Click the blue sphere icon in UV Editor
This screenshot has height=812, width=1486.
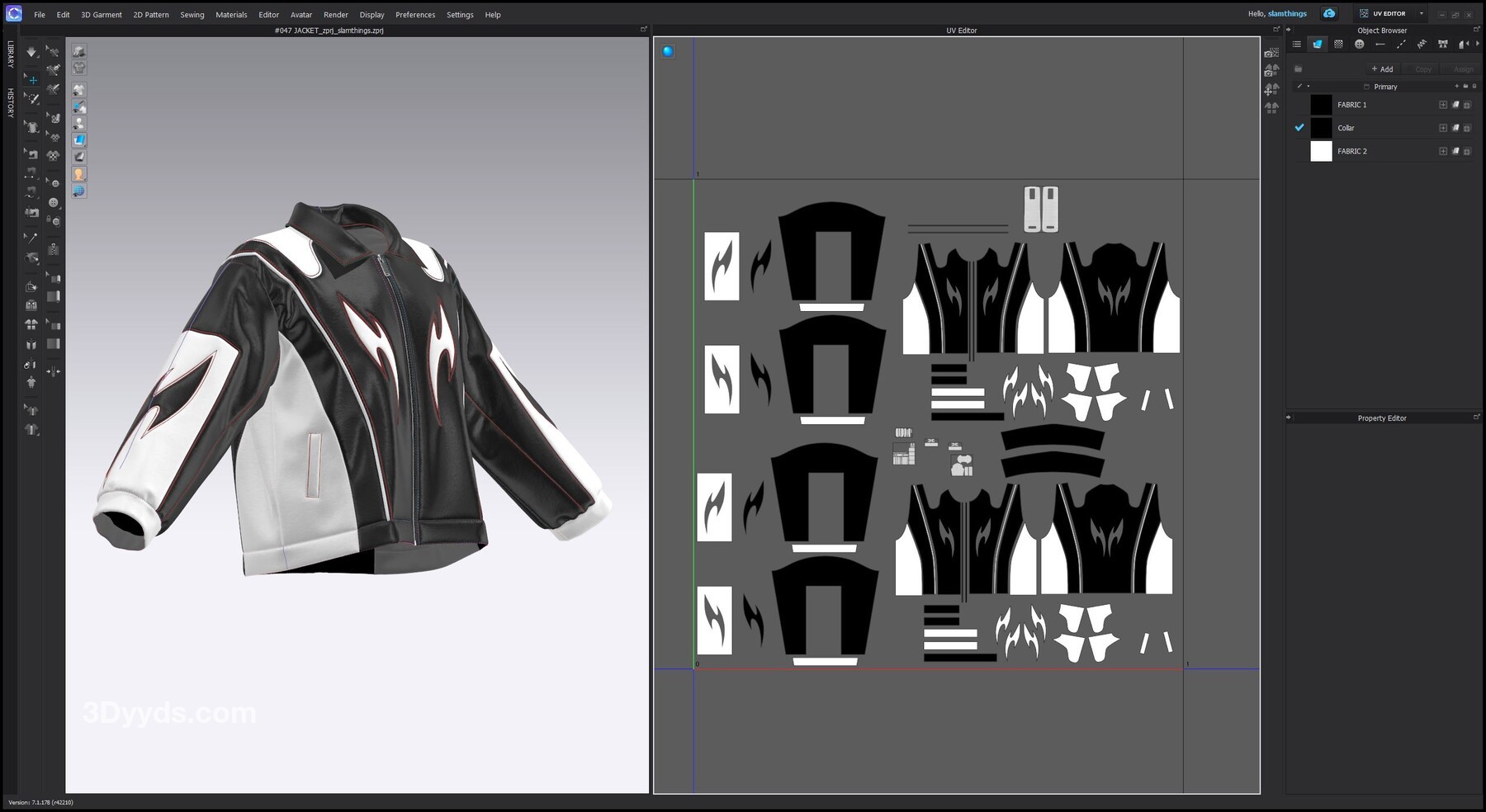[668, 51]
